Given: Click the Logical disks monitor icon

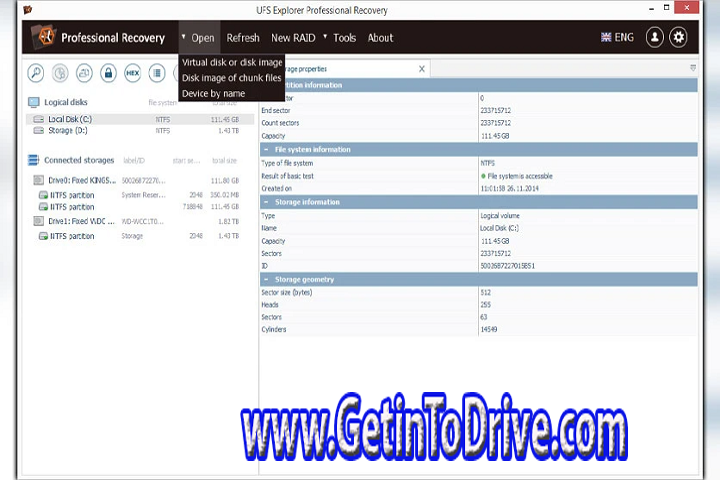Looking at the screenshot, I should click(x=34, y=102).
